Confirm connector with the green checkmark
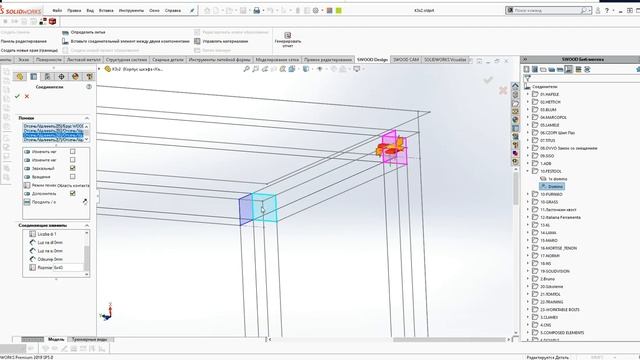640x360 pixels. pos(17,96)
